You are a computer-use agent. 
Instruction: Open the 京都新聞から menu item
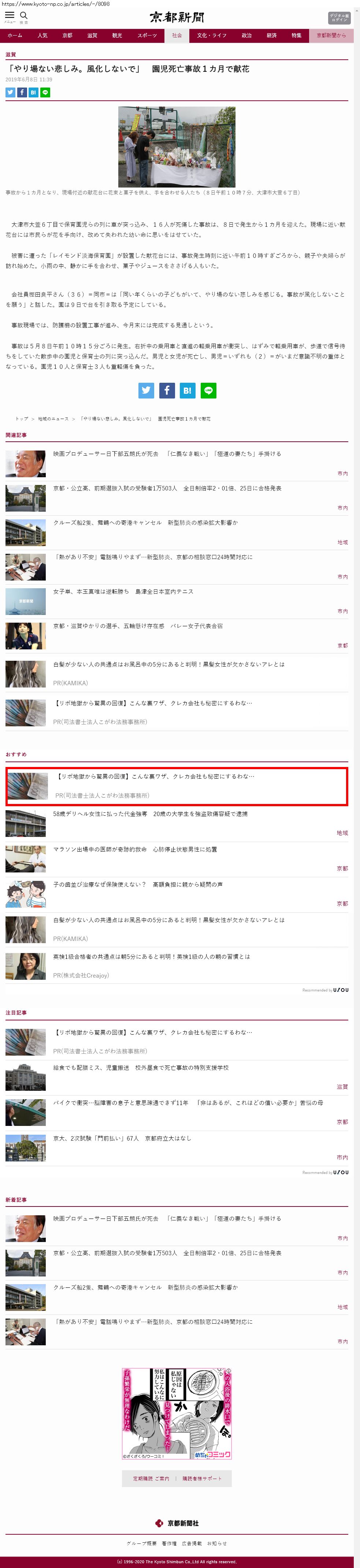pos(331,35)
